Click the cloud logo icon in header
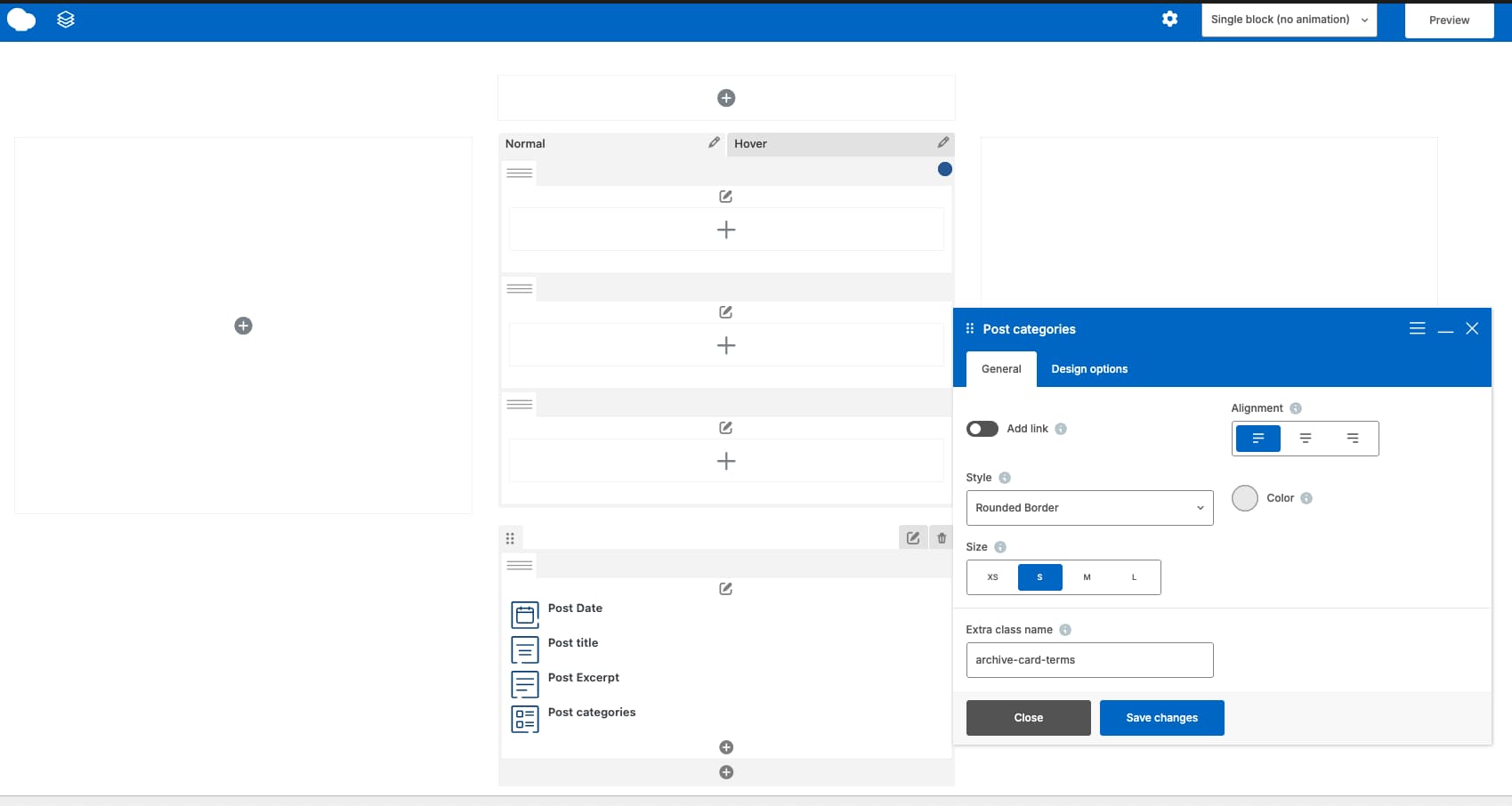 21,20
